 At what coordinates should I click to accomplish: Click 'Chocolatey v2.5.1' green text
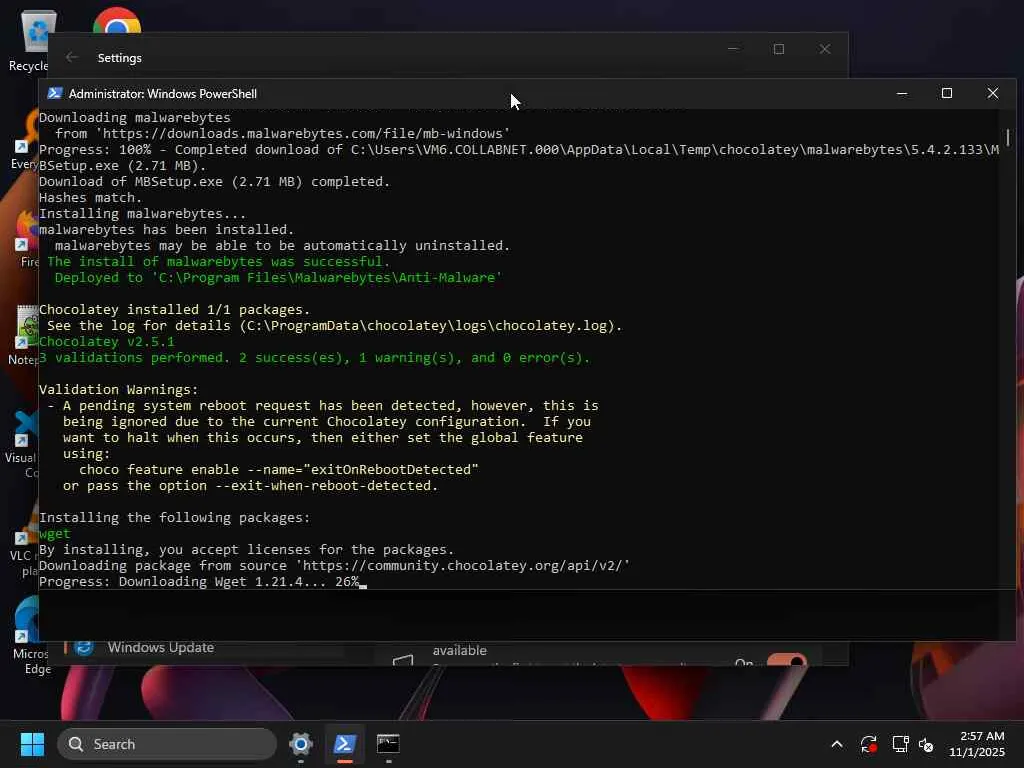(106, 342)
